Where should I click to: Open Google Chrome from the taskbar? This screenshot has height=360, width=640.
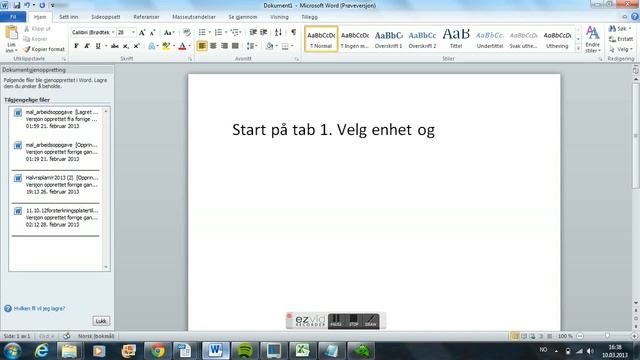tap(157, 351)
